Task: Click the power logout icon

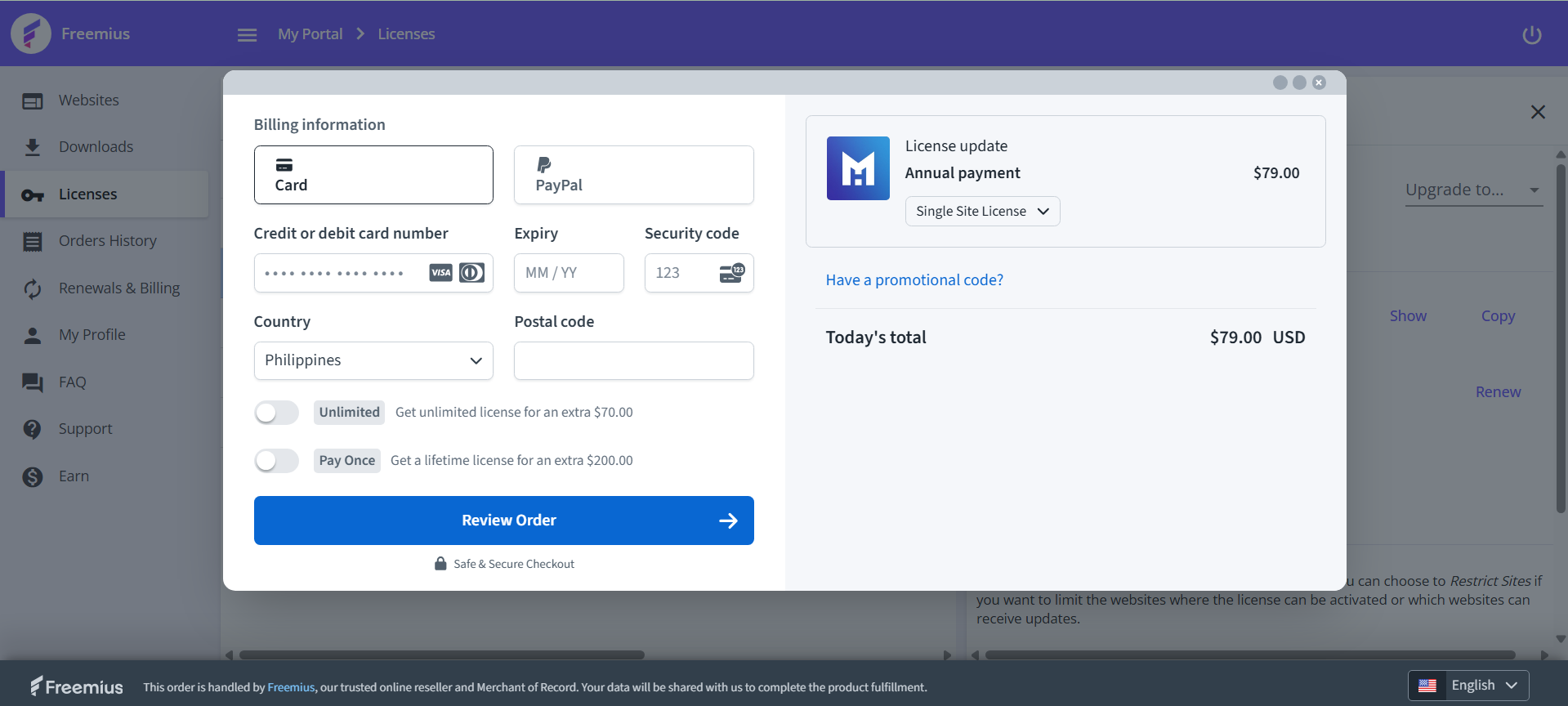Action: coord(1531,34)
